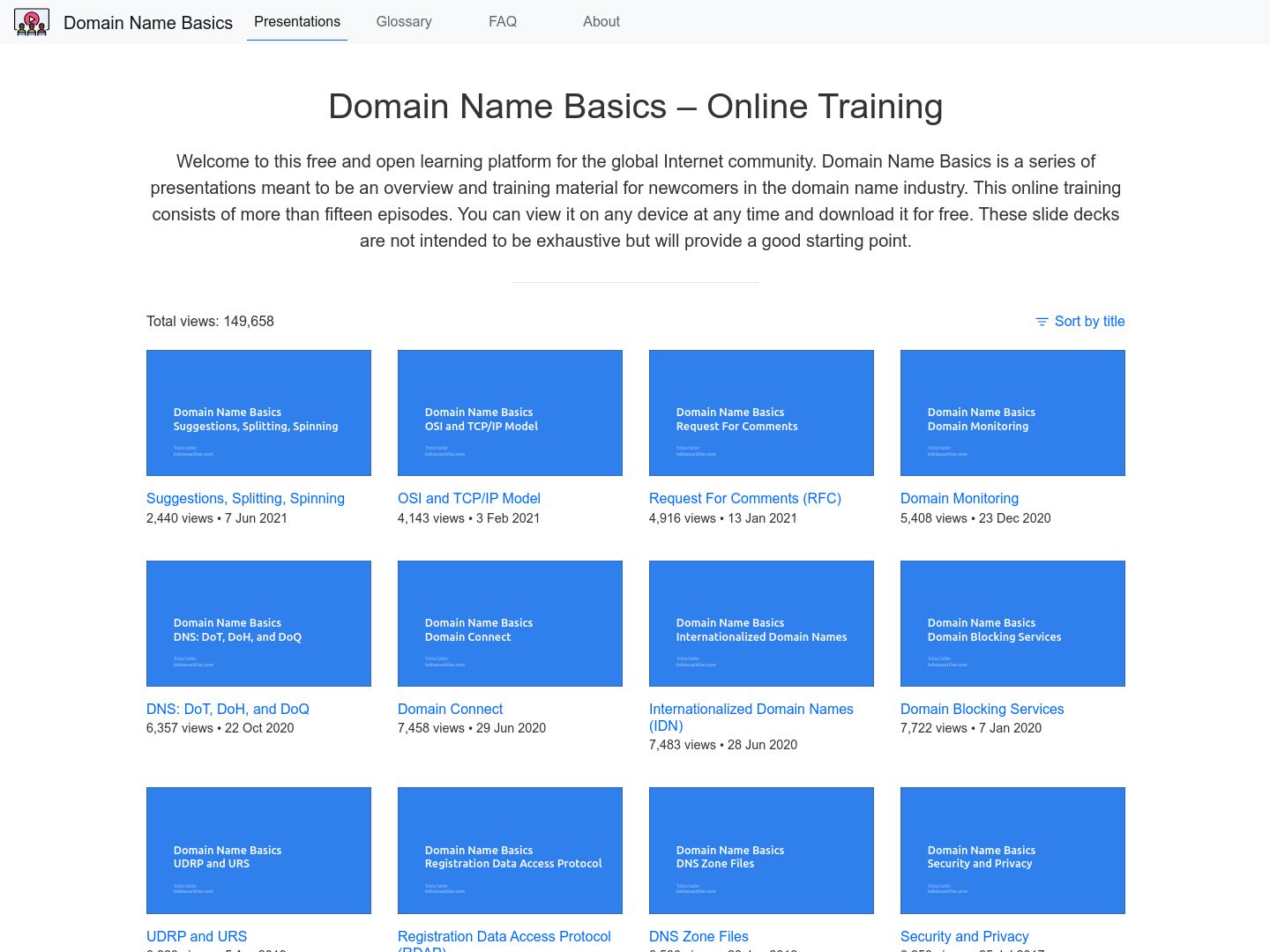Screen dimensions: 1270x952
Task: Click the DNS: DoT, DoH, and DoQ link
Action: [x=228, y=709]
